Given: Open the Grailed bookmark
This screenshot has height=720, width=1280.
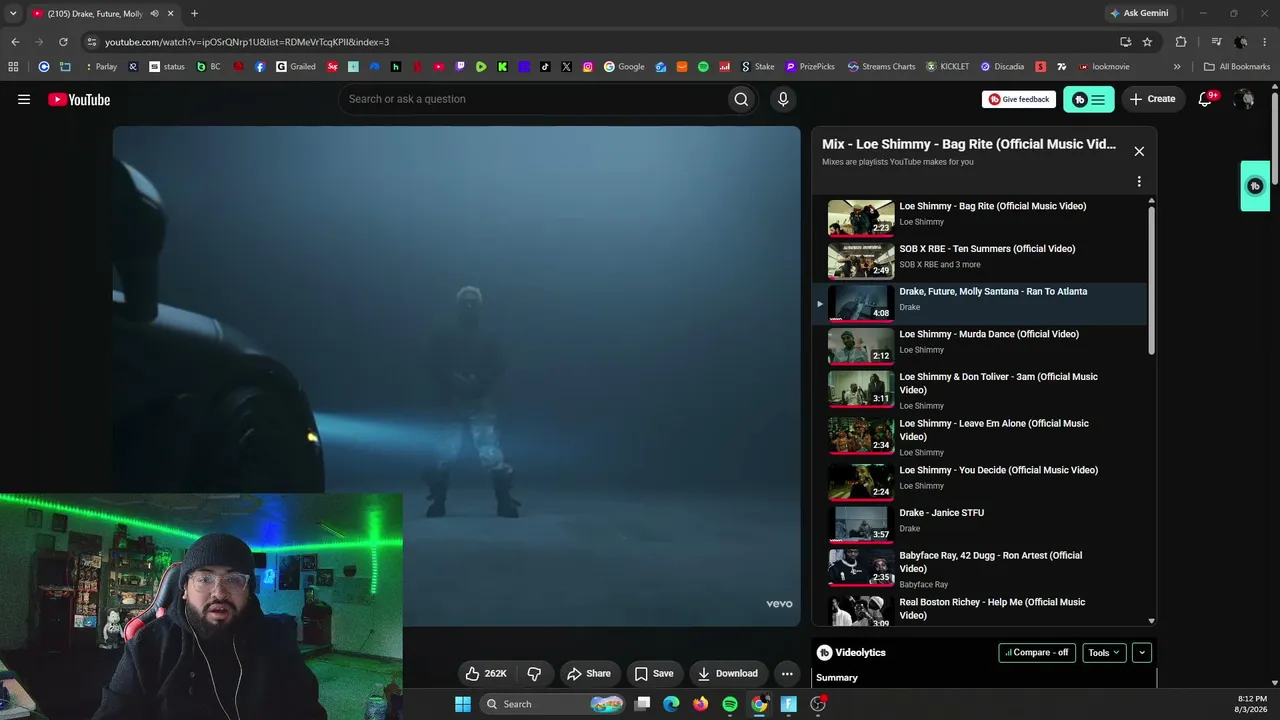Looking at the screenshot, I should 296,67.
